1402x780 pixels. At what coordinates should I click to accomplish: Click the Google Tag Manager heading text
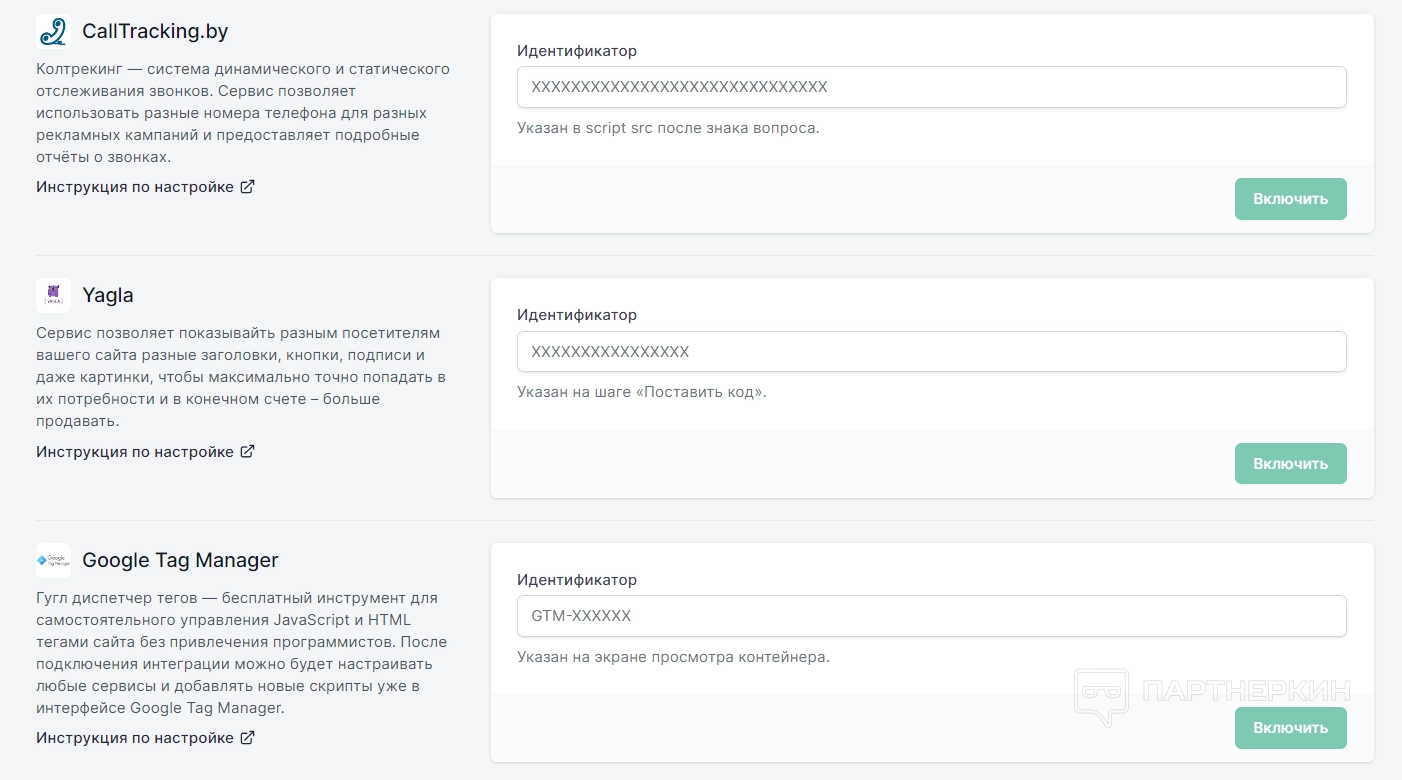(x=180, y=560)
